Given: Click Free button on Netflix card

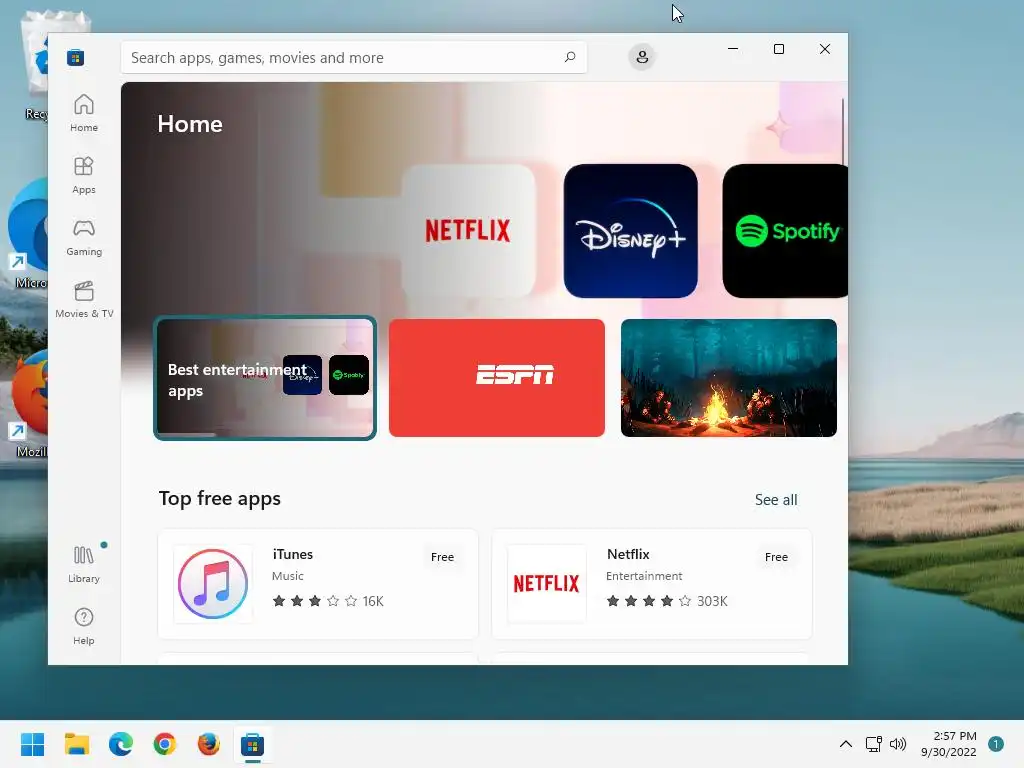Looking at the screenshot, I should pos(776,557).
